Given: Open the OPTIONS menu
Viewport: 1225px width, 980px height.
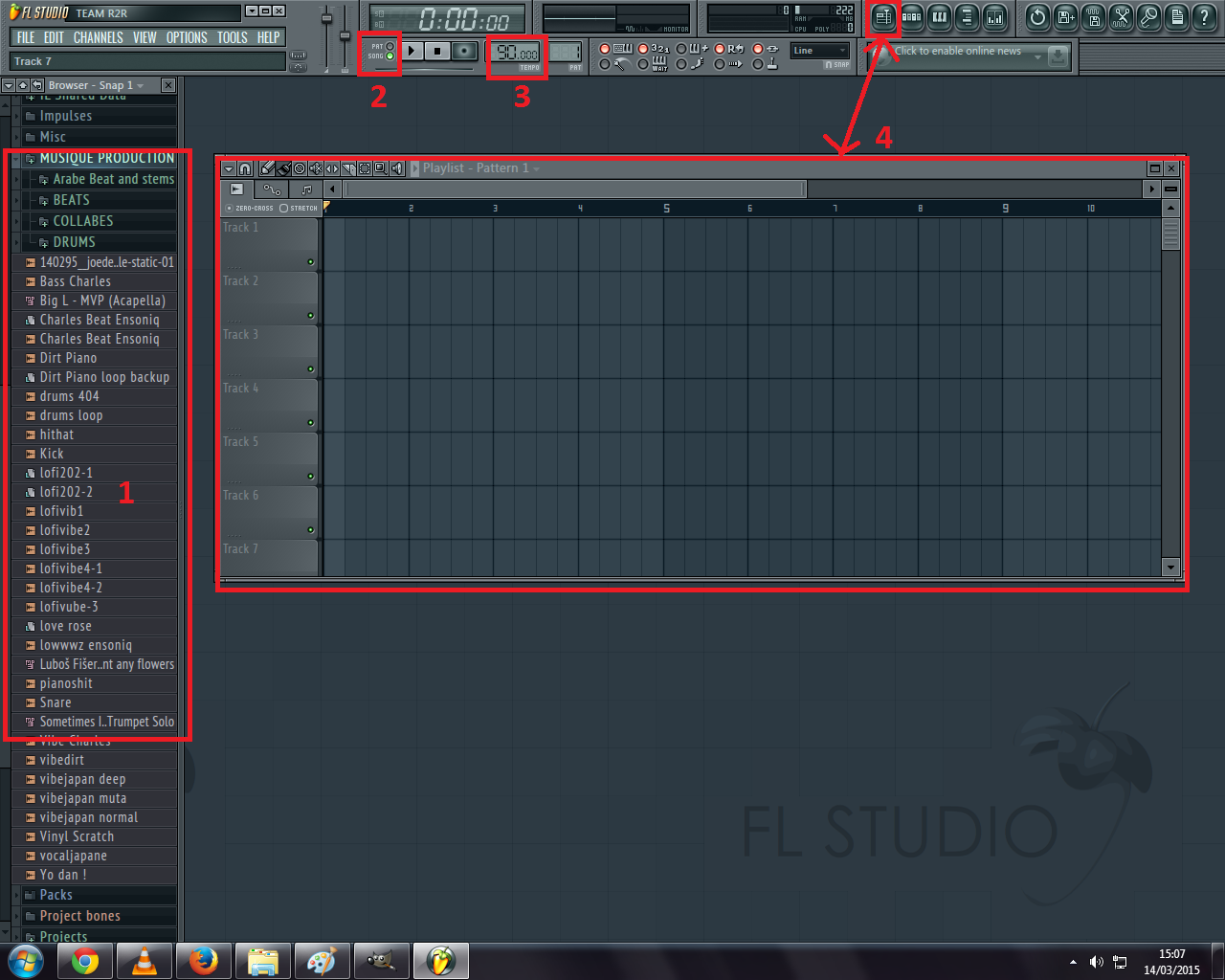Looking at the screenshot, I should coord(187,37).
